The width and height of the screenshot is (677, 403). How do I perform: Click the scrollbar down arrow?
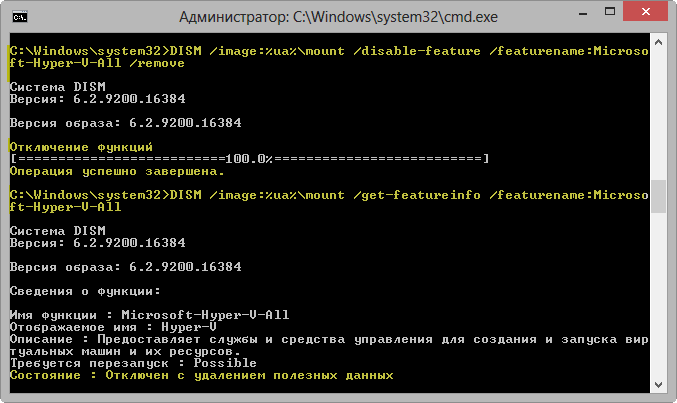(x=658, y=384)
